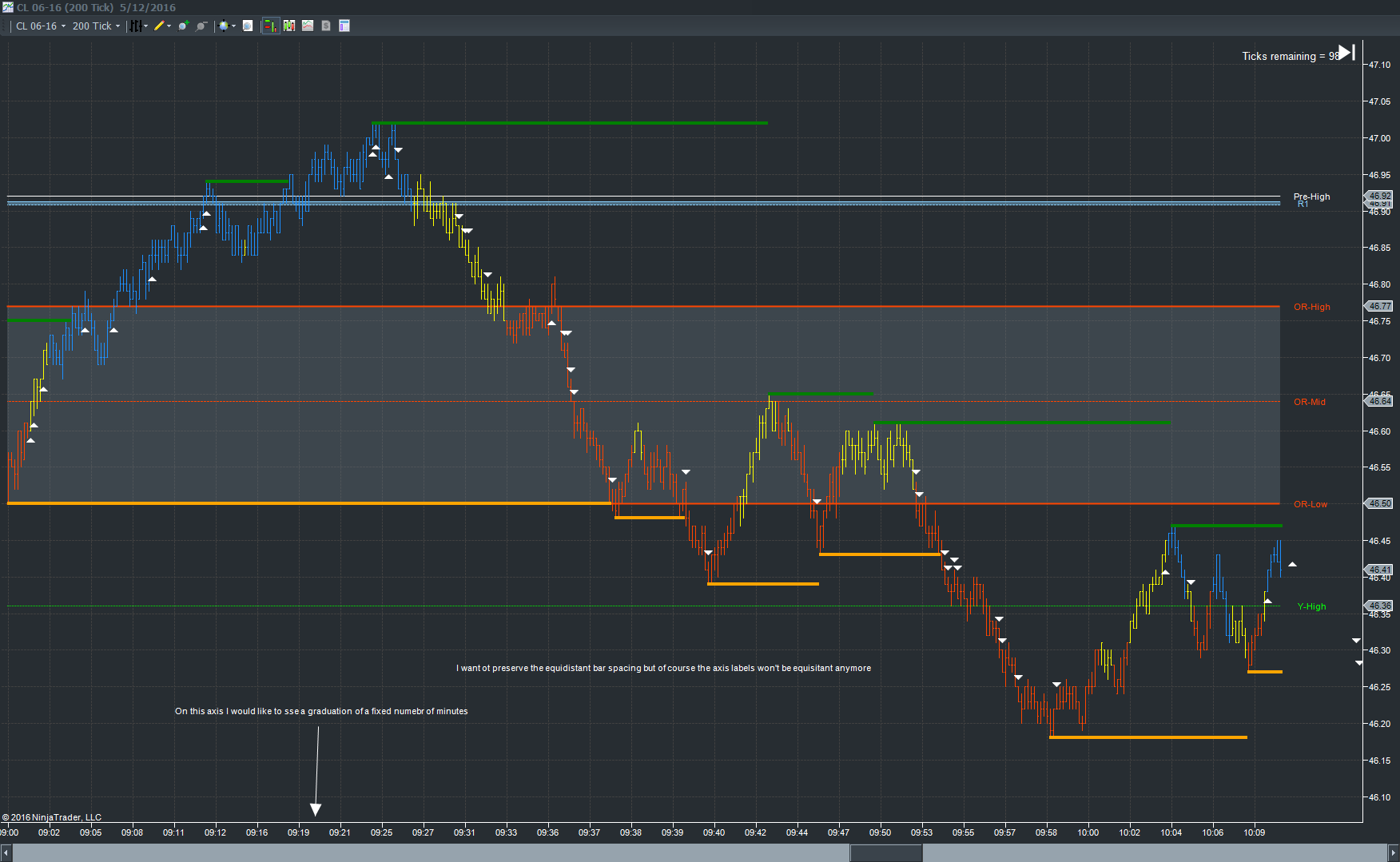Screen dimensions: 1400x862
Task: Click the 46.20 price axis label
Action: click(1379, 724)
